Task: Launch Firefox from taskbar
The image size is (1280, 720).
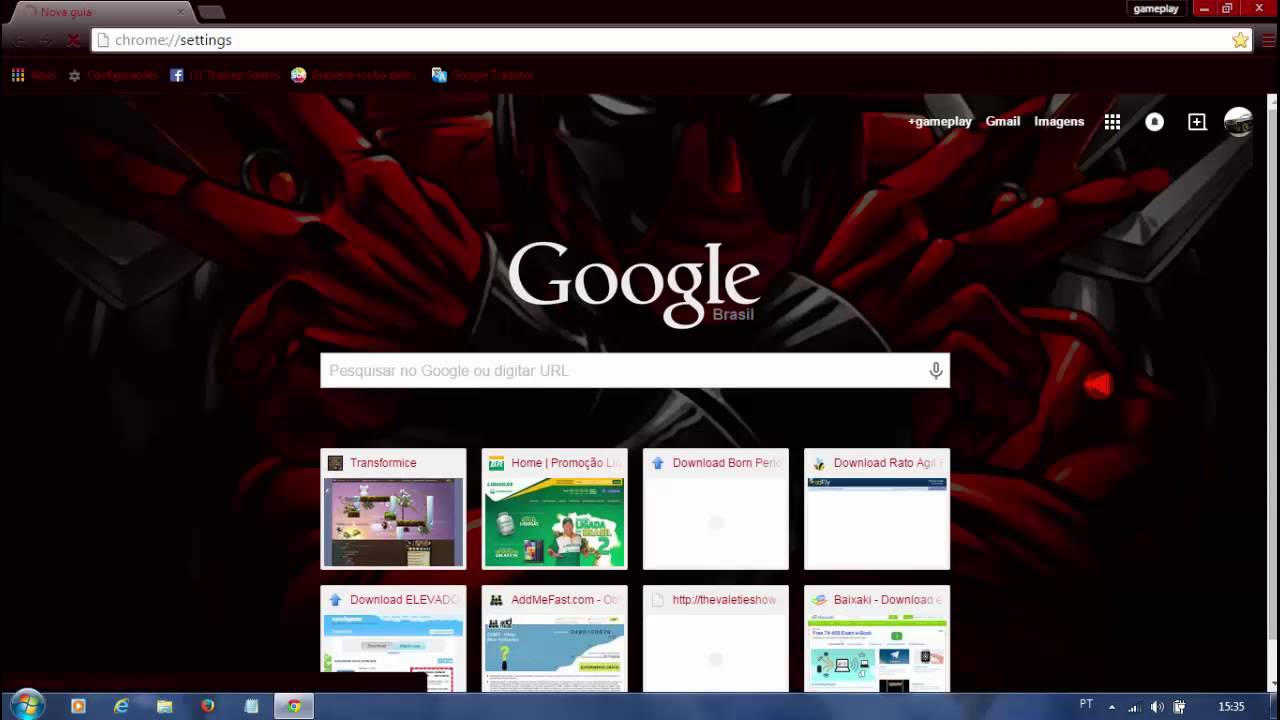Action: pyautogui.click(x=208, y=706)
